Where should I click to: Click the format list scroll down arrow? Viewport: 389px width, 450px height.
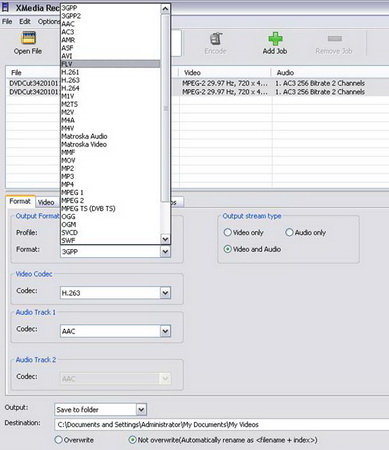pyautogui.click(x=165, y=239)
